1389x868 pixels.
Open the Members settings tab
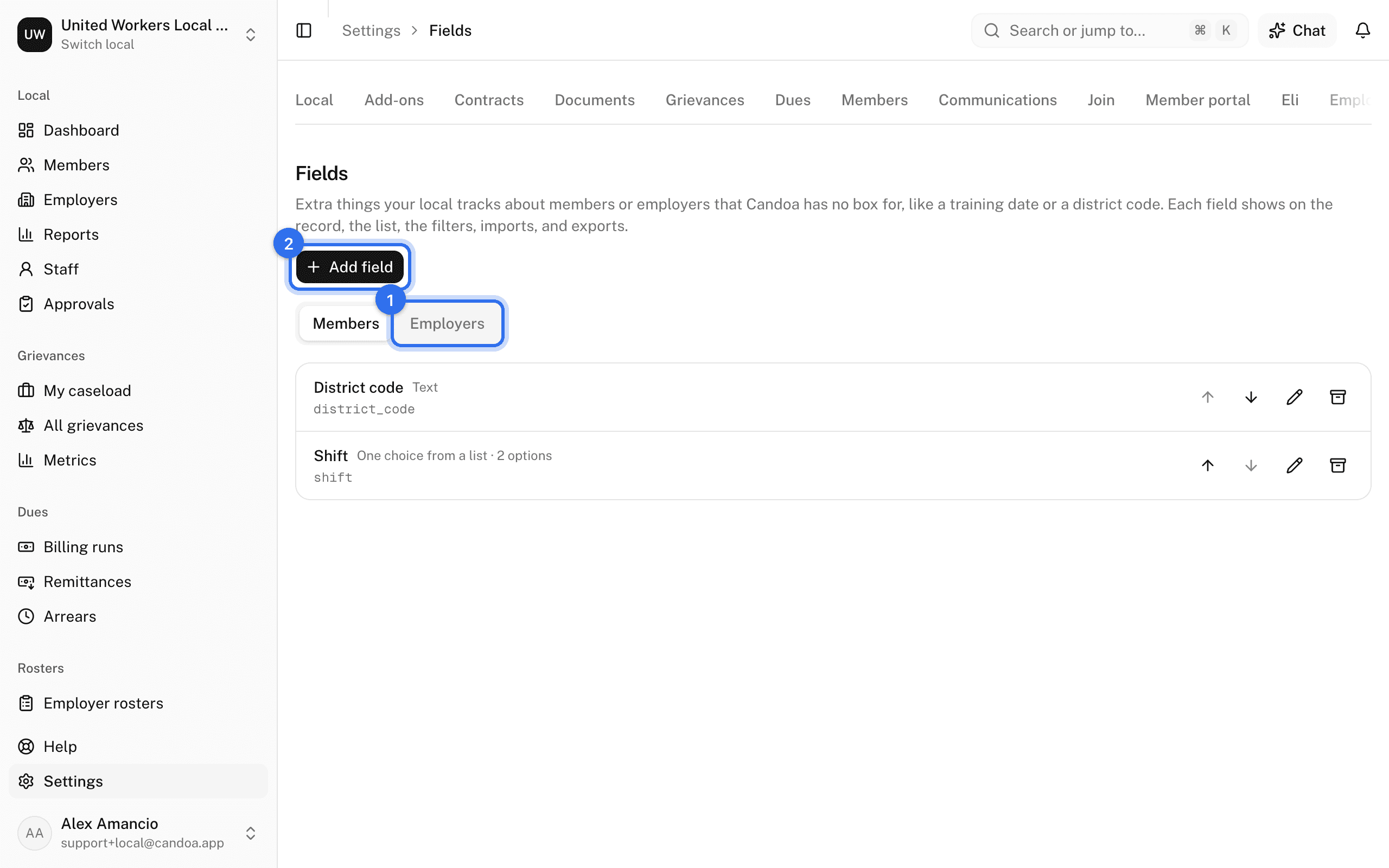pos(874,100)
